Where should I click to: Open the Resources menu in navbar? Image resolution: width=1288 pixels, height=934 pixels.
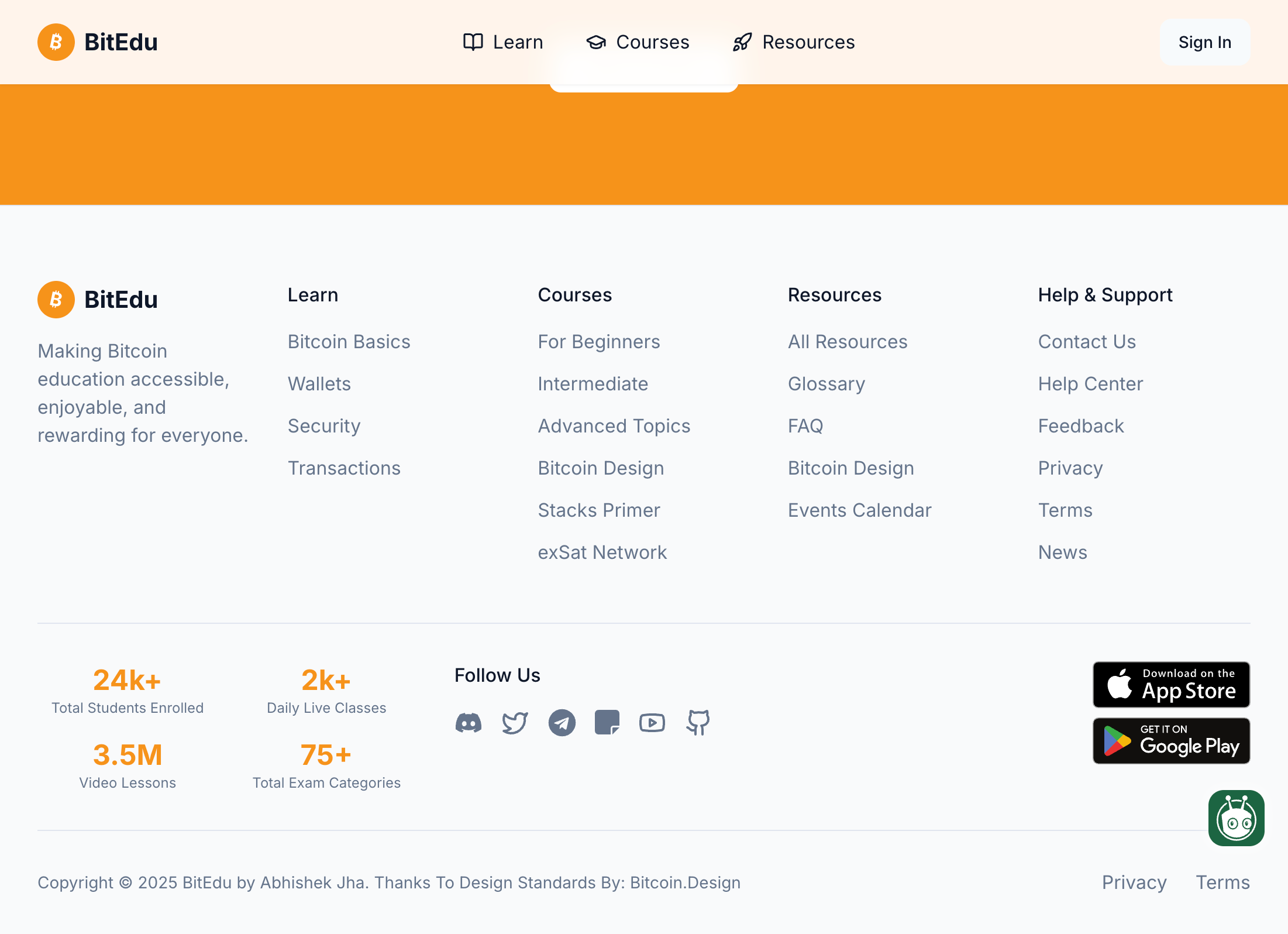point(794,42)
